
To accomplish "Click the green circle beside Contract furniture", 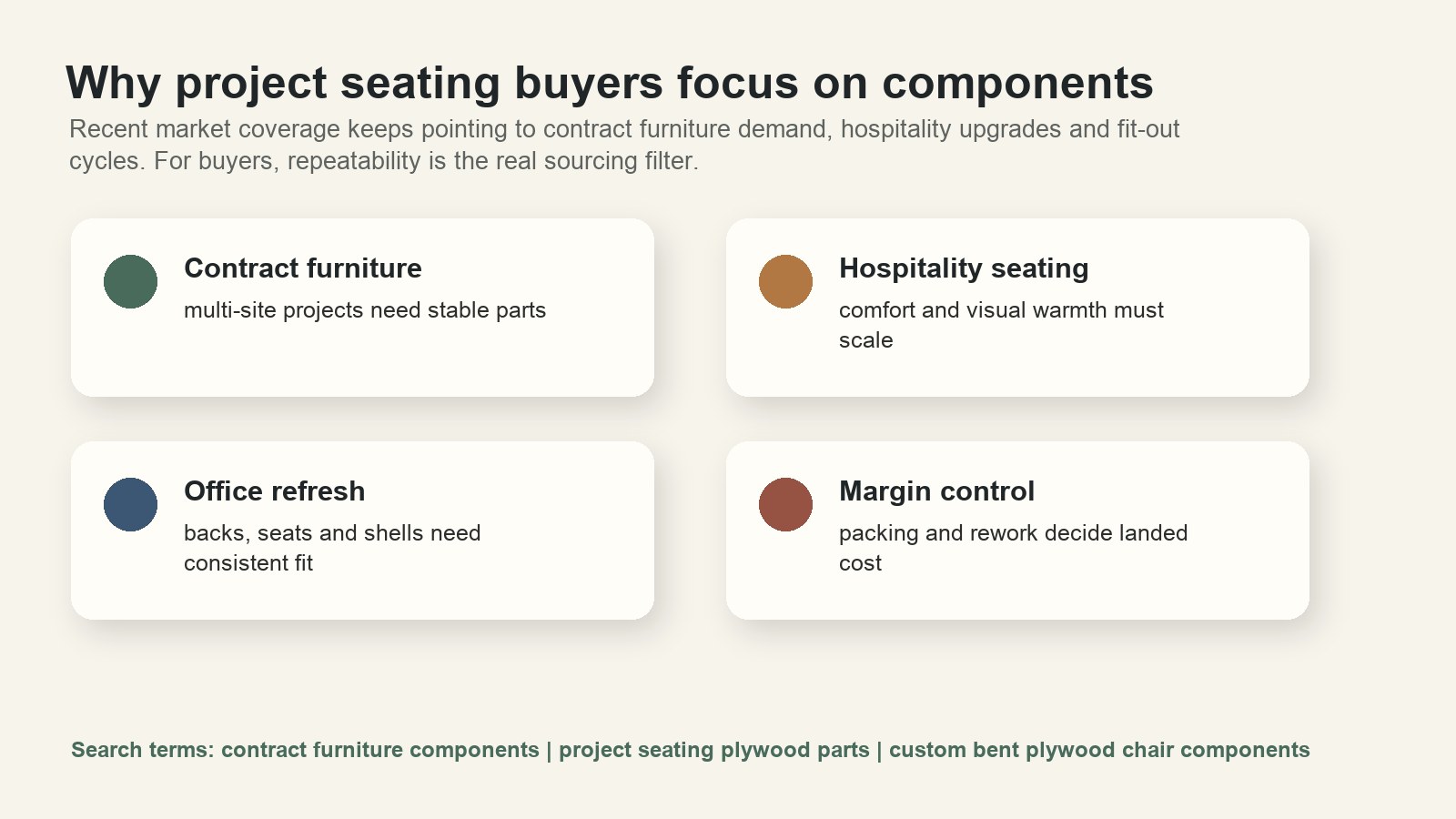I will (130, 281).
